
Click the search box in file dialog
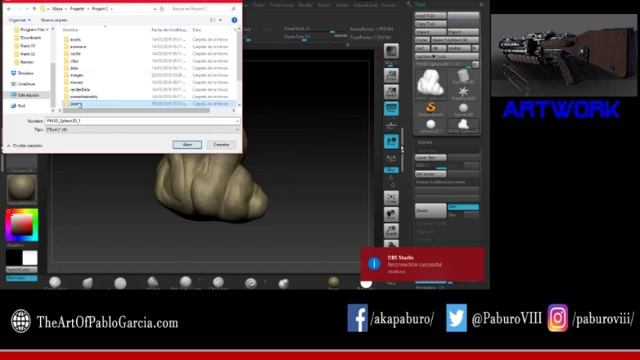(203, 9)
